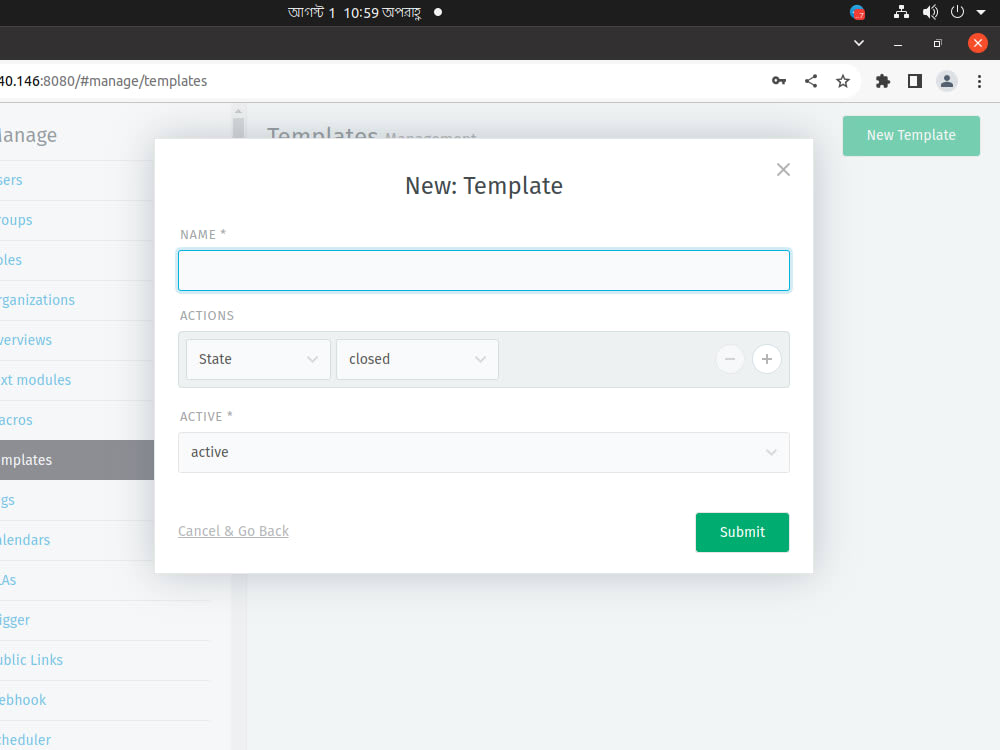Open Scheduler from the sidebar menu

26,740
